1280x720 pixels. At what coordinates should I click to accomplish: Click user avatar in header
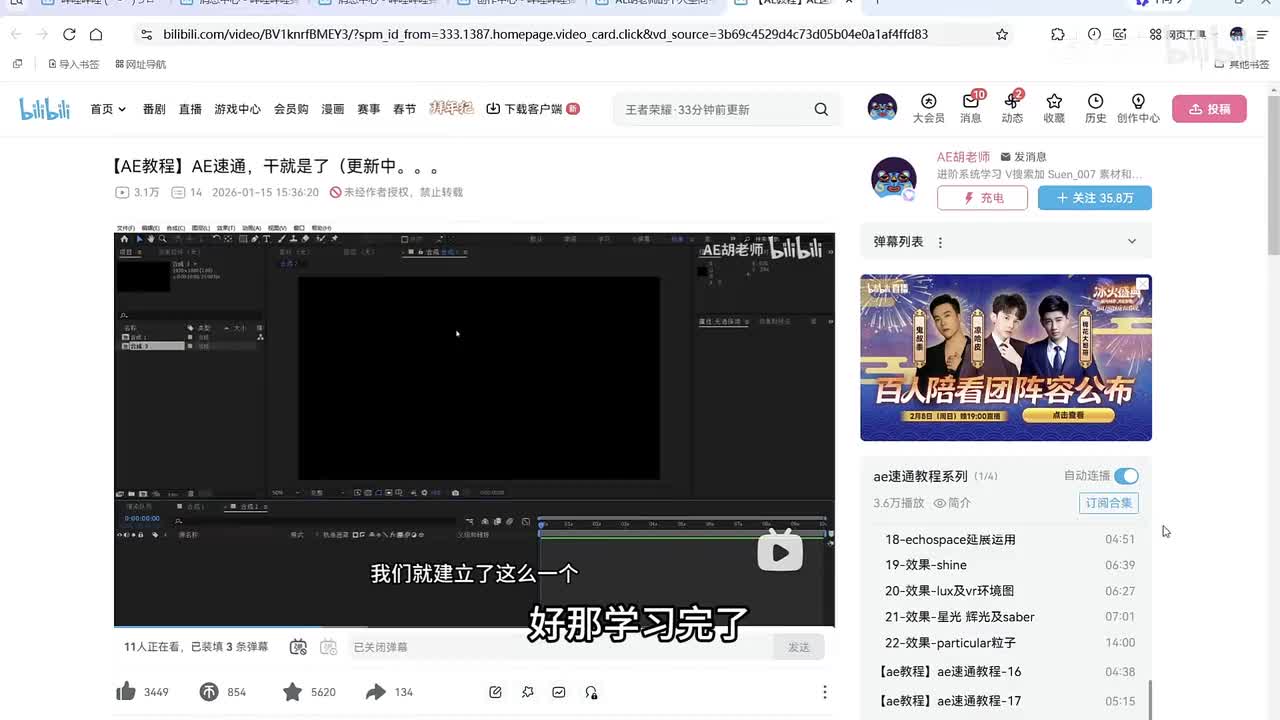882,108
